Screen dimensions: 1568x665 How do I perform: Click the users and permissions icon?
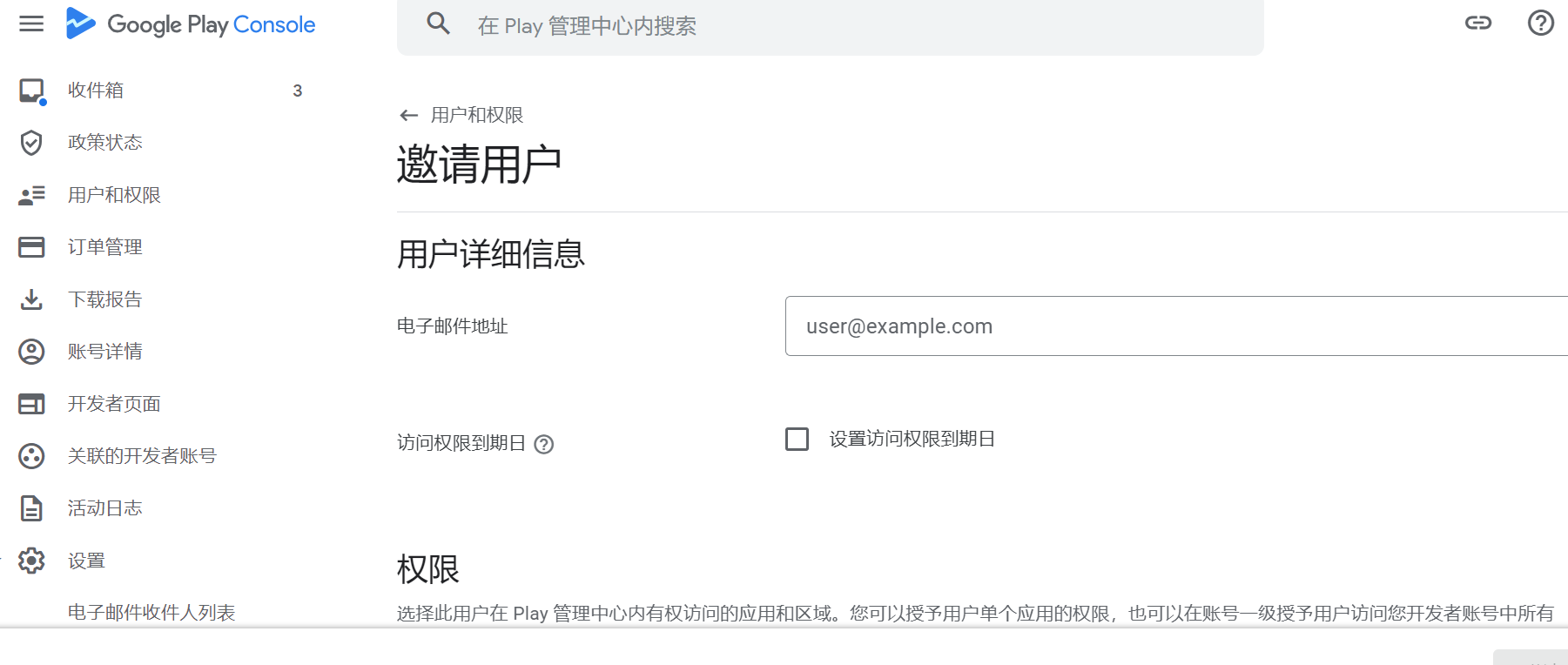click(x=31, y=195)
